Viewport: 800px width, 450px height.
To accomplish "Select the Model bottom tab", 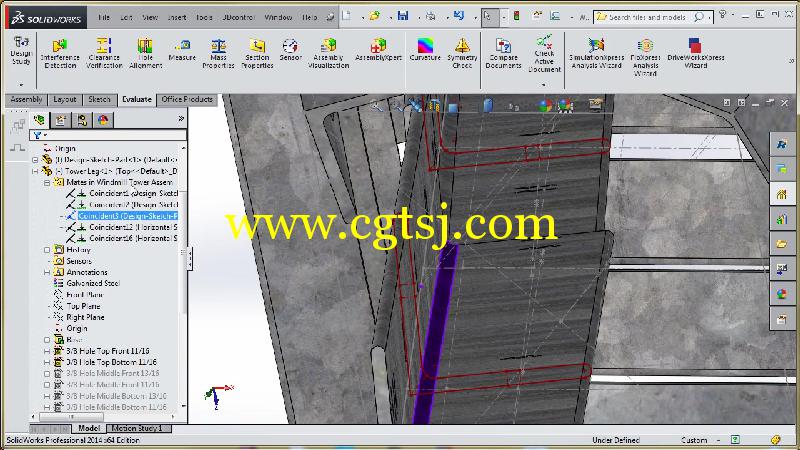I will point(89,428).
